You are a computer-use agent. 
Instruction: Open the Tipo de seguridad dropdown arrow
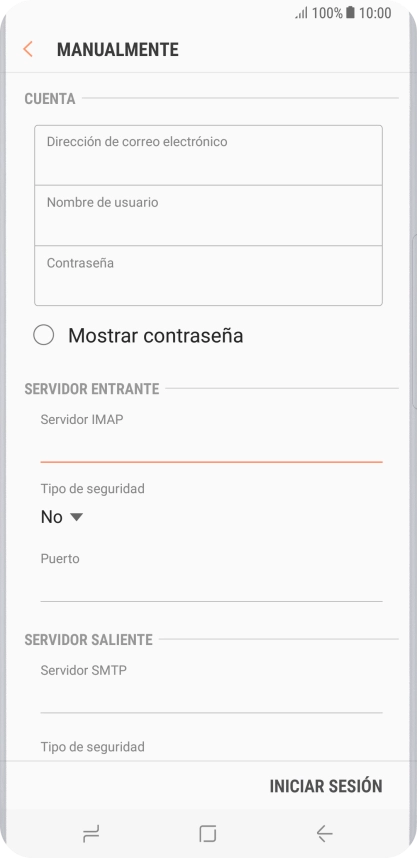77,517
